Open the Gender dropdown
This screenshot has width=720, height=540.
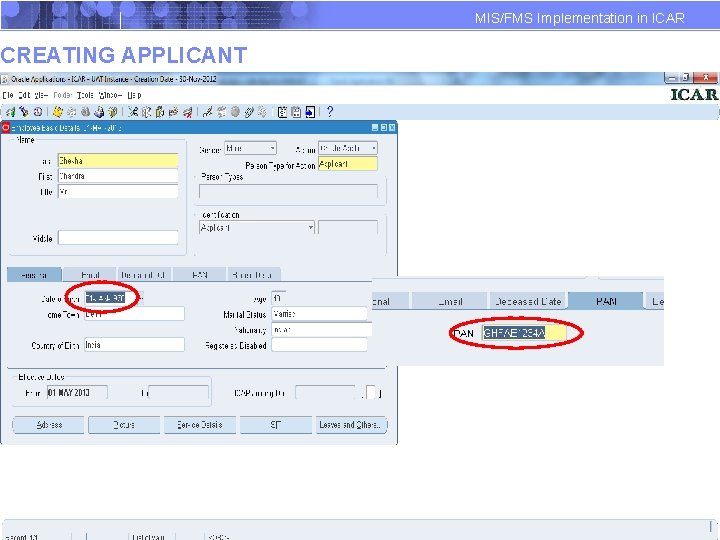tap(250, 148)
